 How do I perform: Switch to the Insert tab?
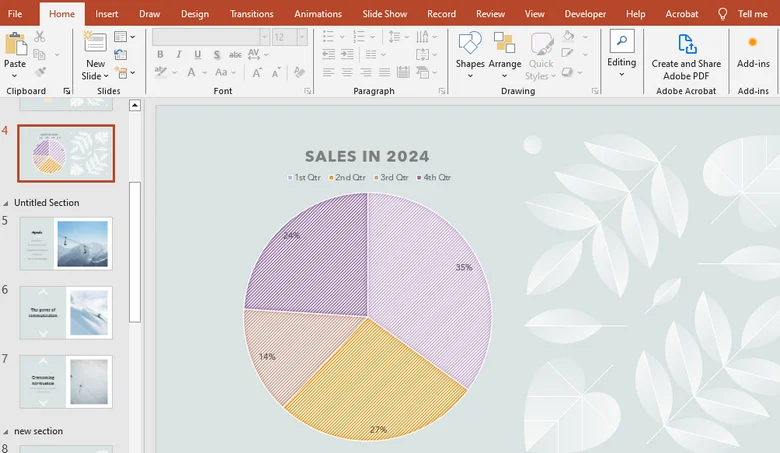coord(106,14)
